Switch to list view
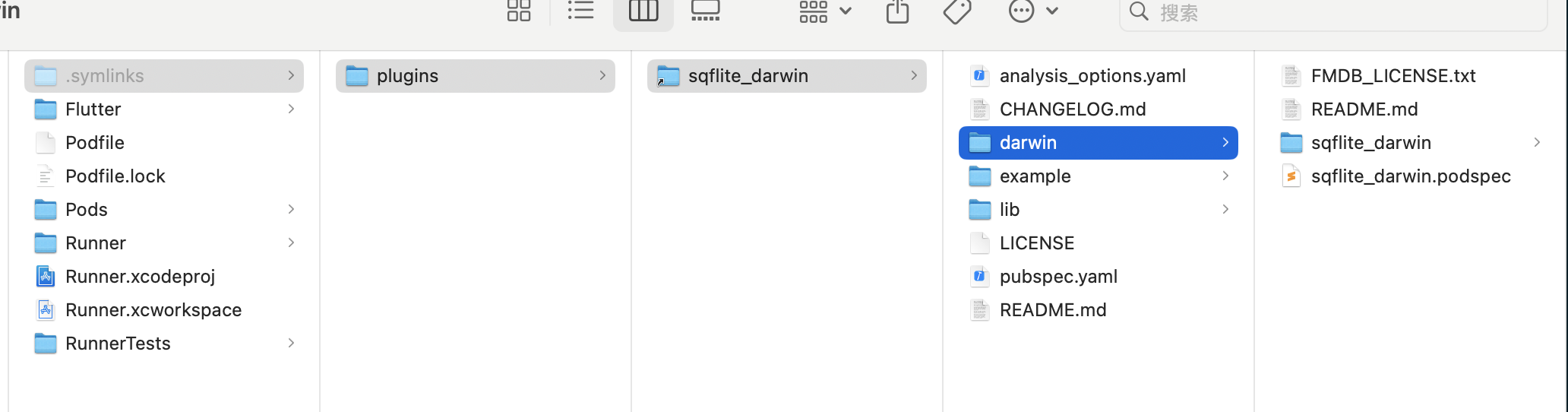Screen dimensions: 1568x412 coord(581,11)
